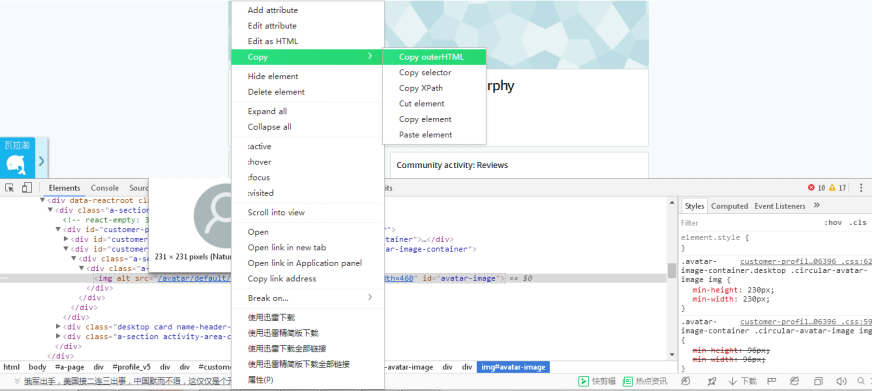Click the Elements panel vertical scrollbar thumb
873x391 pixels.
(x=672, y=270)
